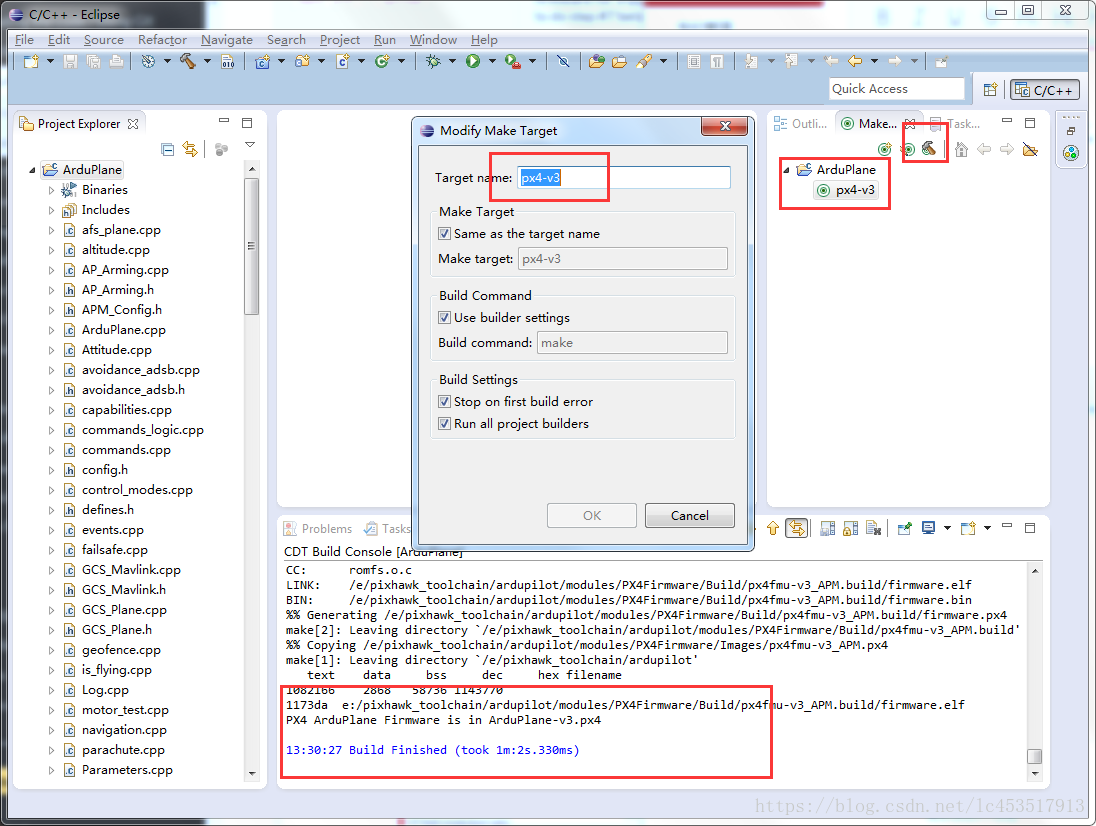Click 'Build Finished' line in console

point(433,750)
